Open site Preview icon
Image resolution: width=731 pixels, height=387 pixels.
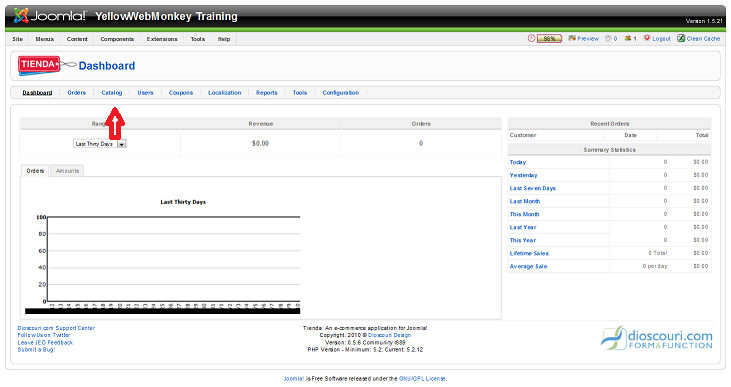(x=572, y=38)
